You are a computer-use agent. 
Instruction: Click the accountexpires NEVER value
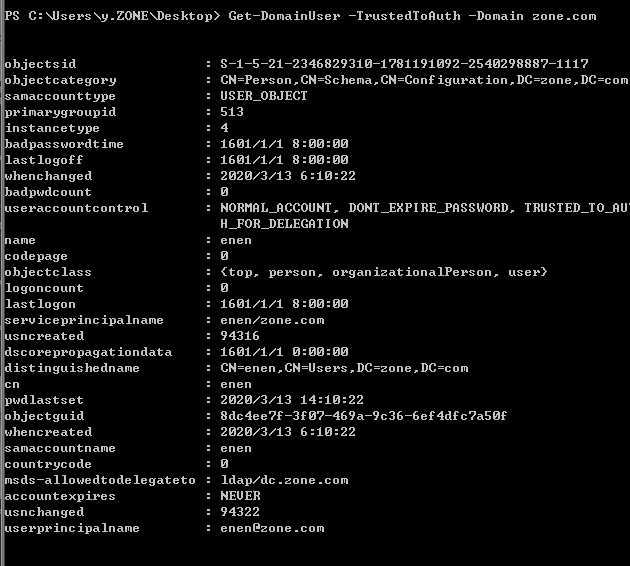click(x=240, y=496)
